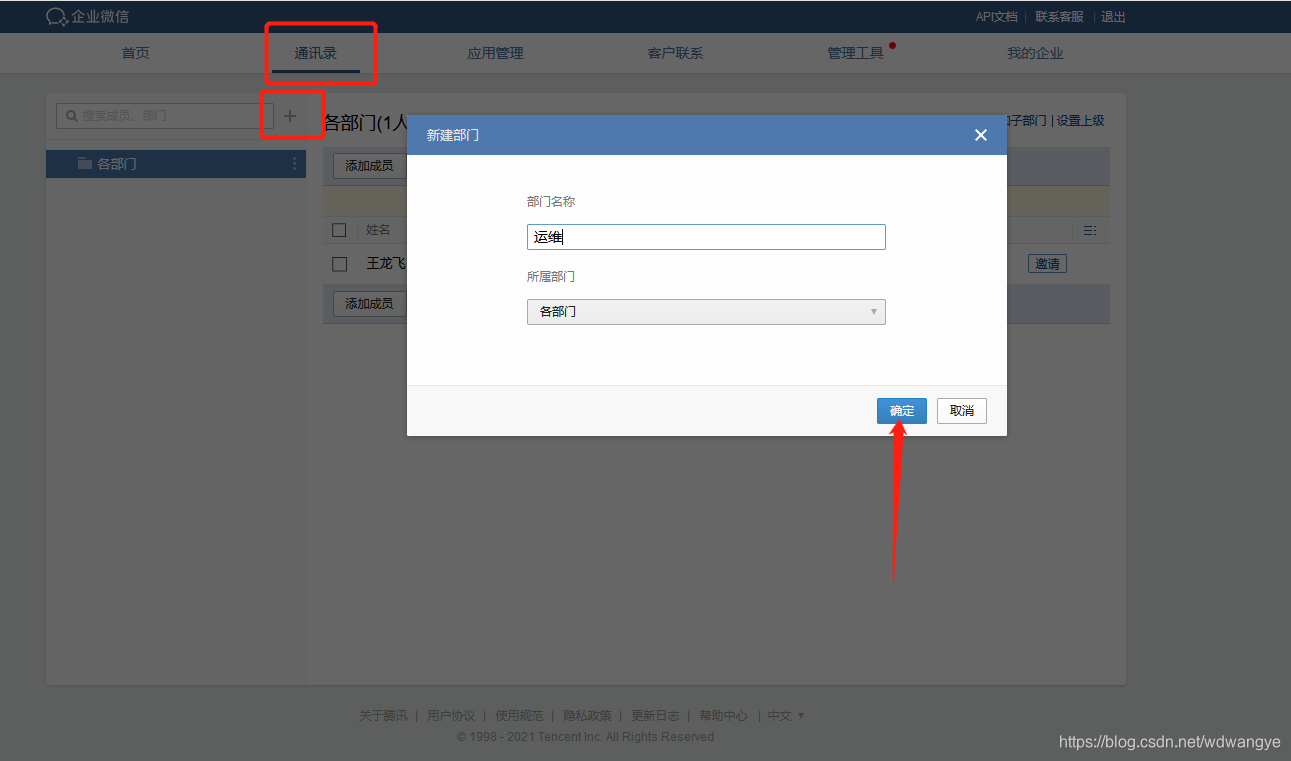Open the 关于腾讯 footer link
The image size is (1291, 761).
tap(383, 716)
